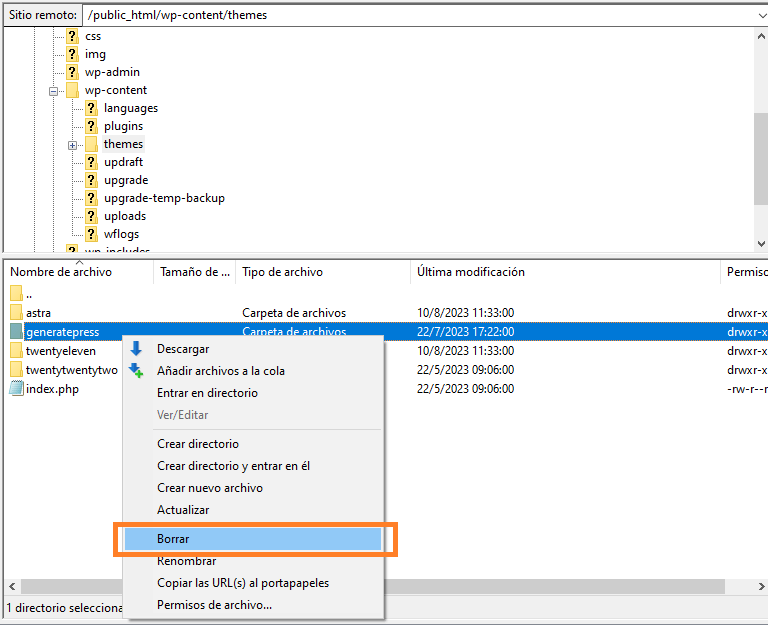Select Permisos de archivo menu entry

[x=214, y=605]
